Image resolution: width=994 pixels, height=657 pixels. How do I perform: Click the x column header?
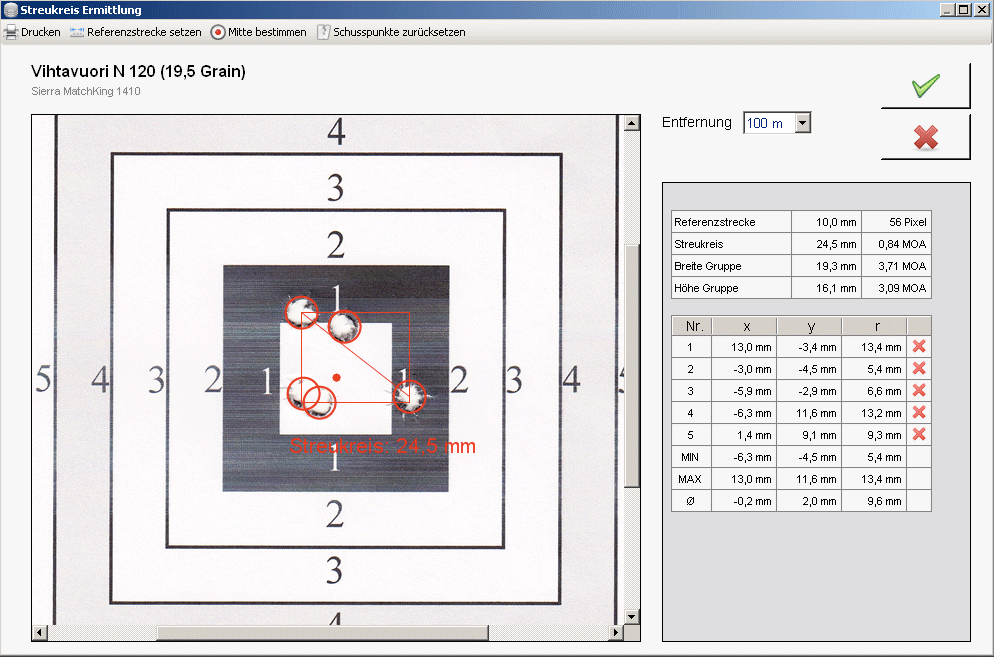point(746,326)
